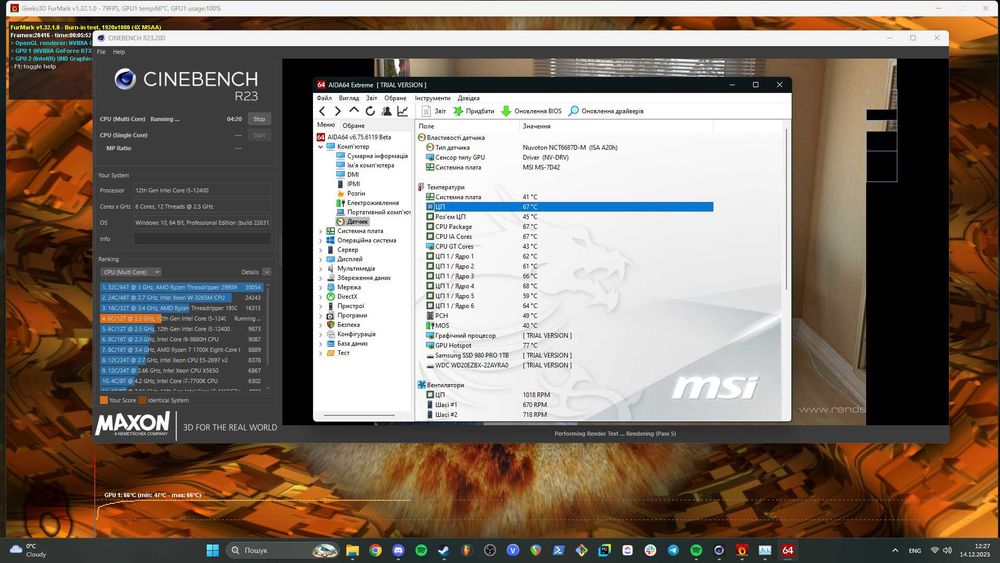This screenshot has height=563, width=1000.
Task: Click the taskbar Пошук search box
Action: tap(283, 550)
